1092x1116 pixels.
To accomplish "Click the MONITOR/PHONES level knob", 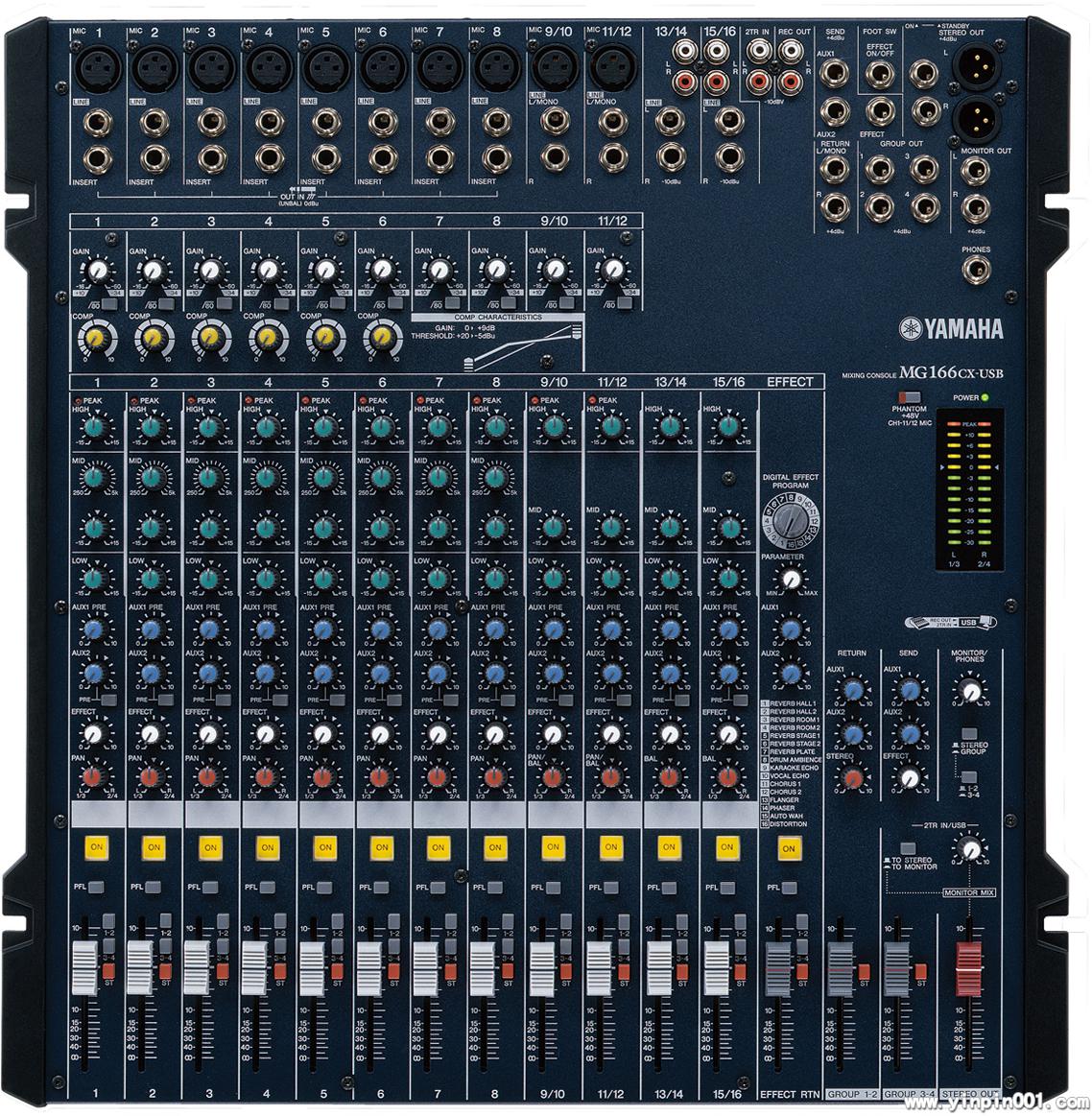I will click(x=971, y=691).
